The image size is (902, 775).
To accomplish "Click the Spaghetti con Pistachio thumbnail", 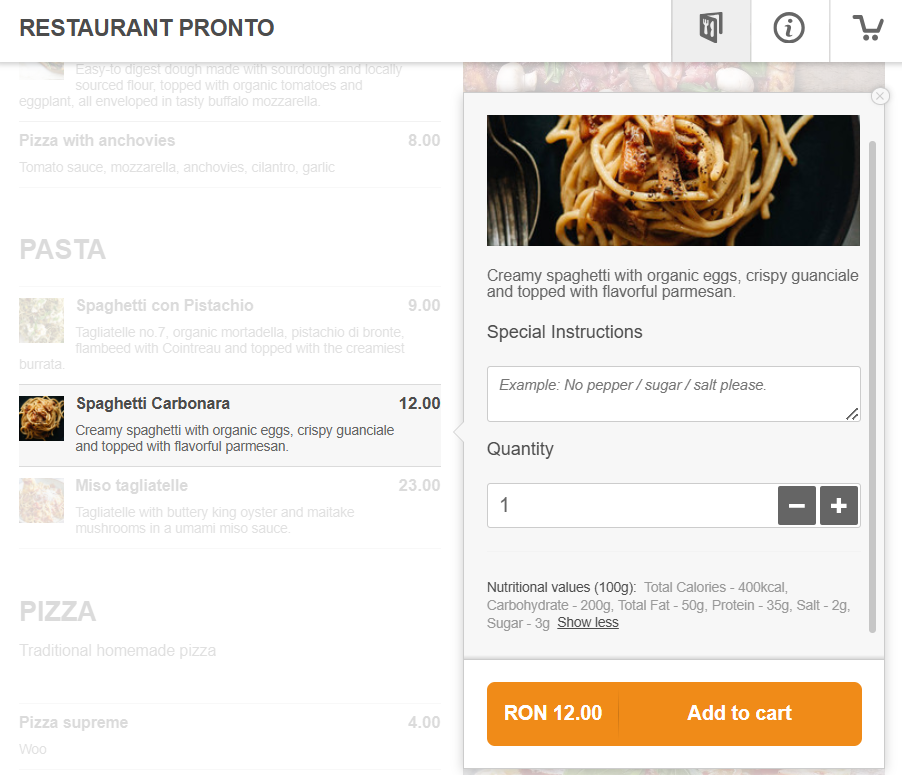I will coord(41,321).
